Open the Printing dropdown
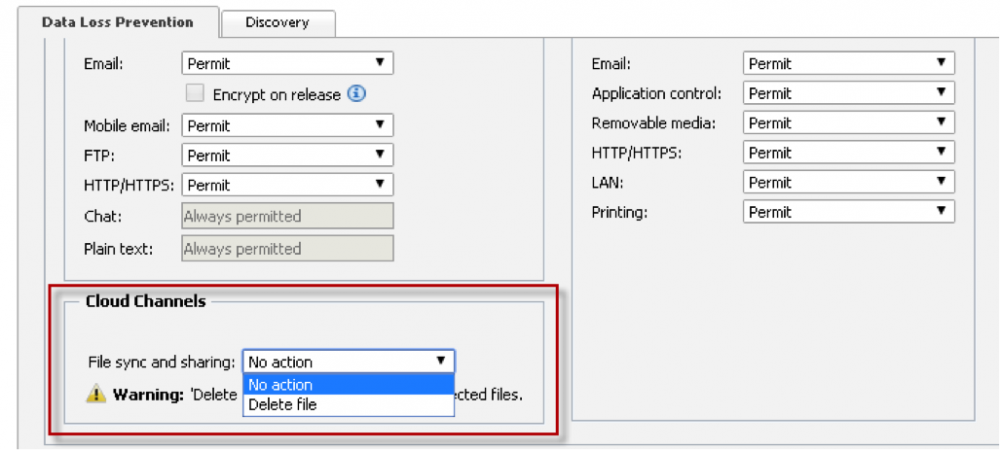The width and height of the screenshot is (1000, 450). [848, 212]
